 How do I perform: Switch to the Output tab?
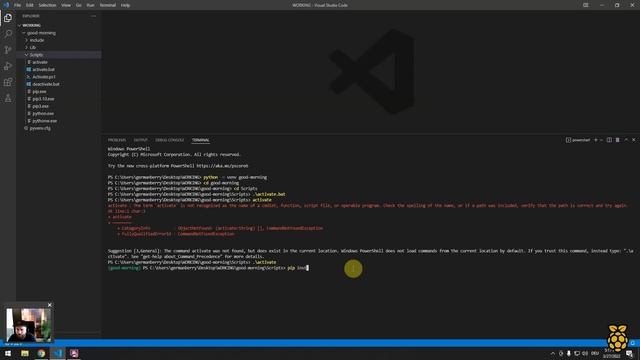coord(140,140)
